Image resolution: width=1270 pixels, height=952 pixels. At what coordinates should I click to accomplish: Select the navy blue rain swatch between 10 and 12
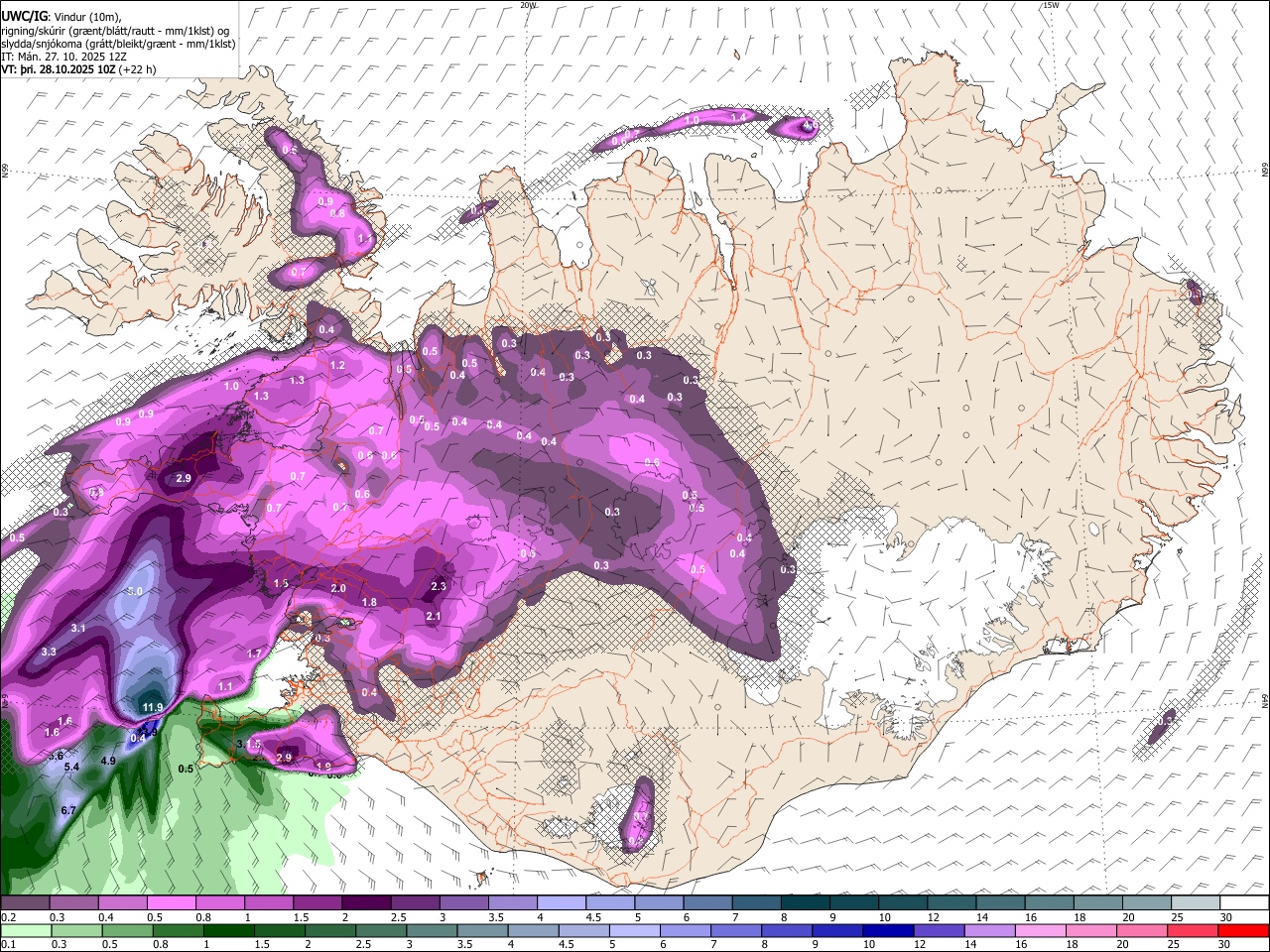(888, 930)
